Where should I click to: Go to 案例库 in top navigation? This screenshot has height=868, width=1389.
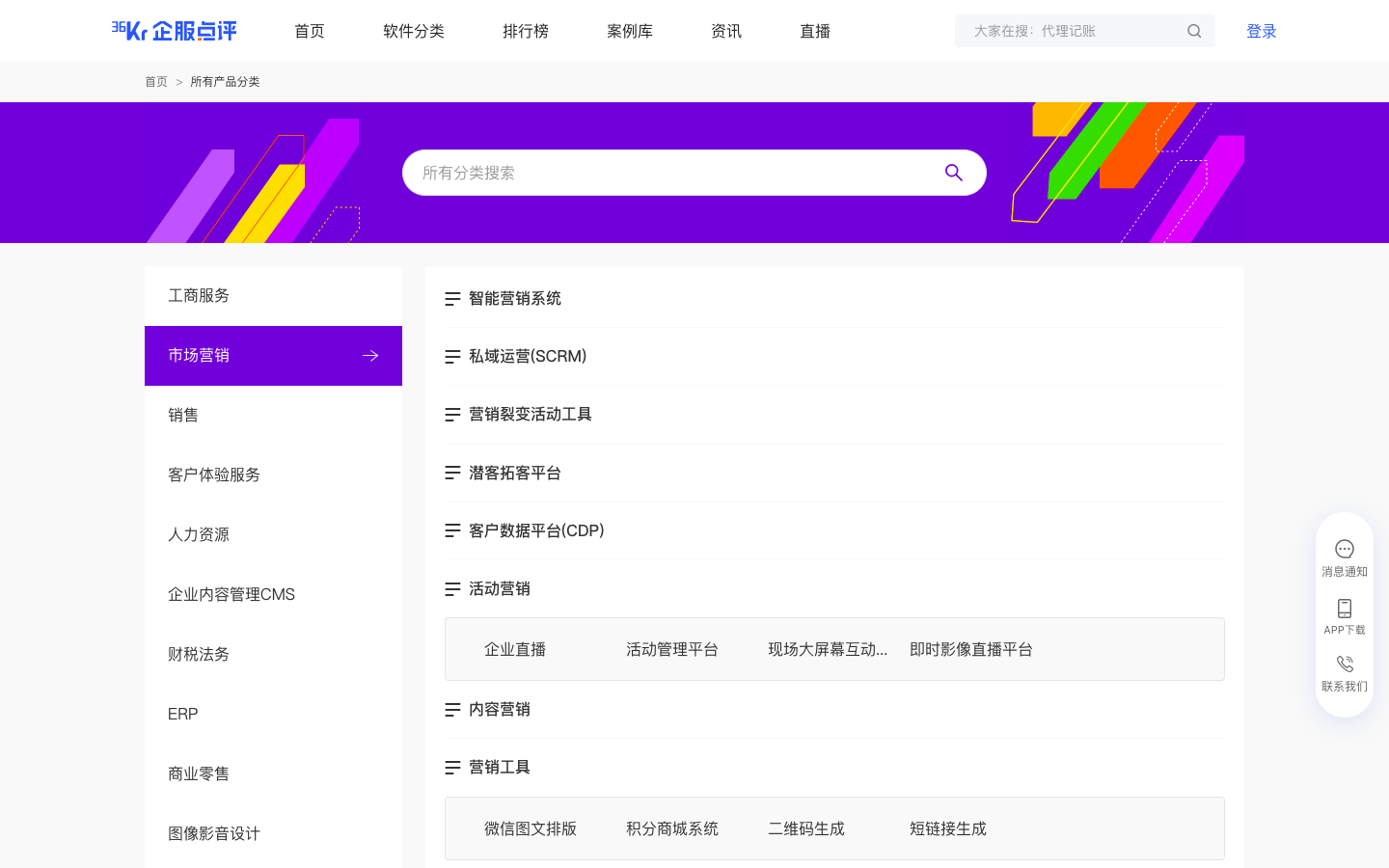point(630,31)
